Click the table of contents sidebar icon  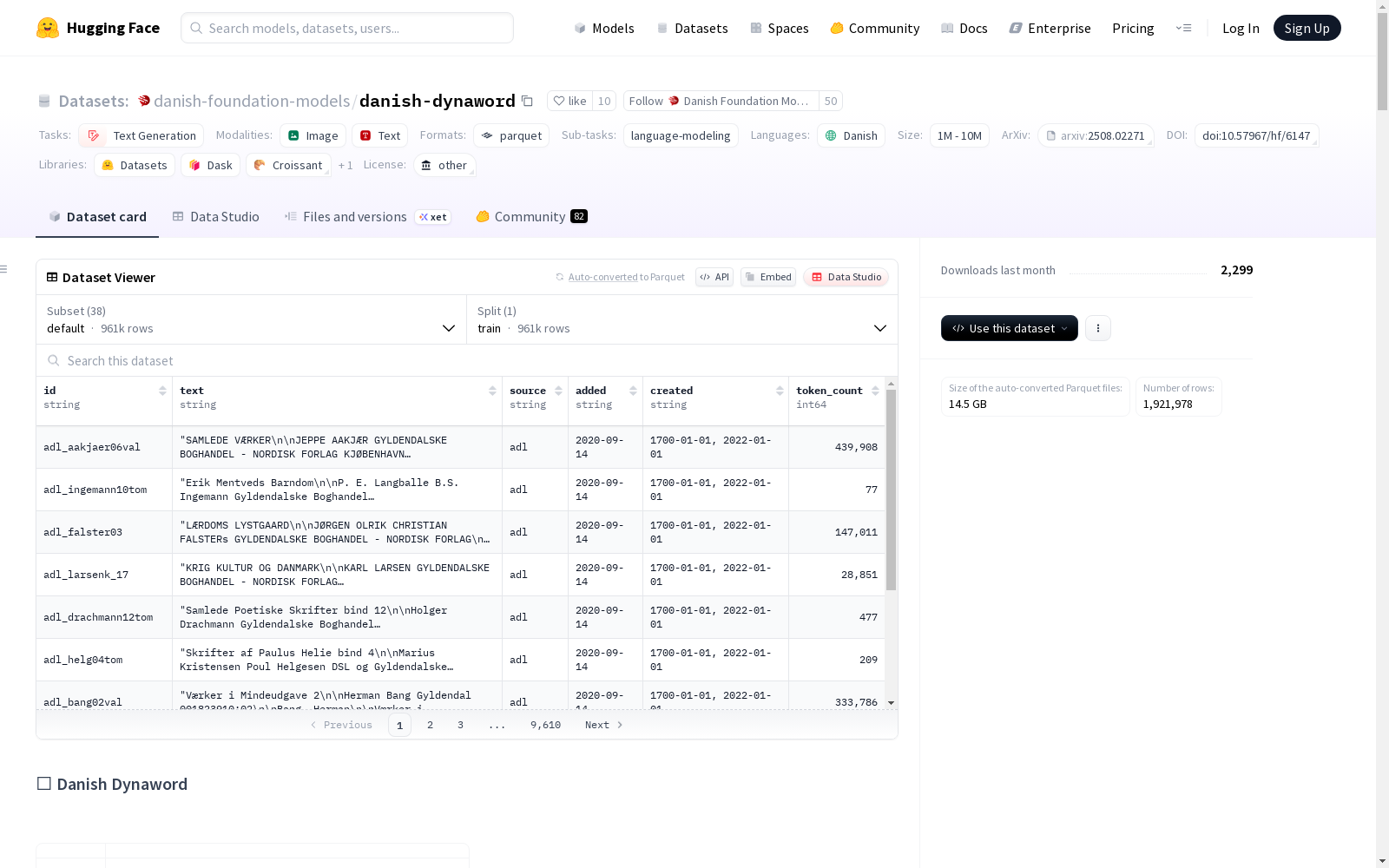[x=3, y=269]
